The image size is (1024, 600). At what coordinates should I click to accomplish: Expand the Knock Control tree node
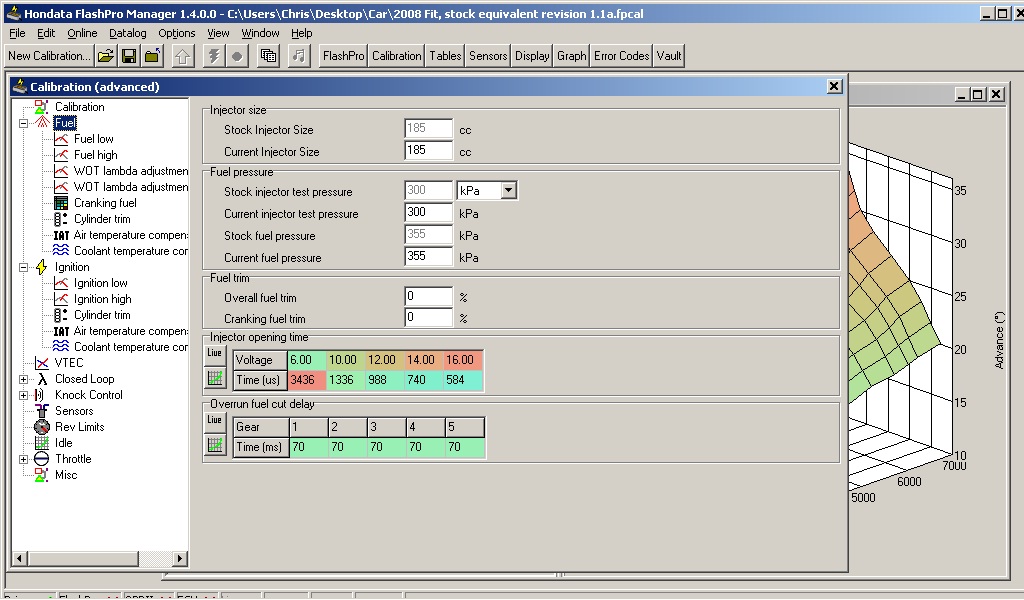click(24, 395)
